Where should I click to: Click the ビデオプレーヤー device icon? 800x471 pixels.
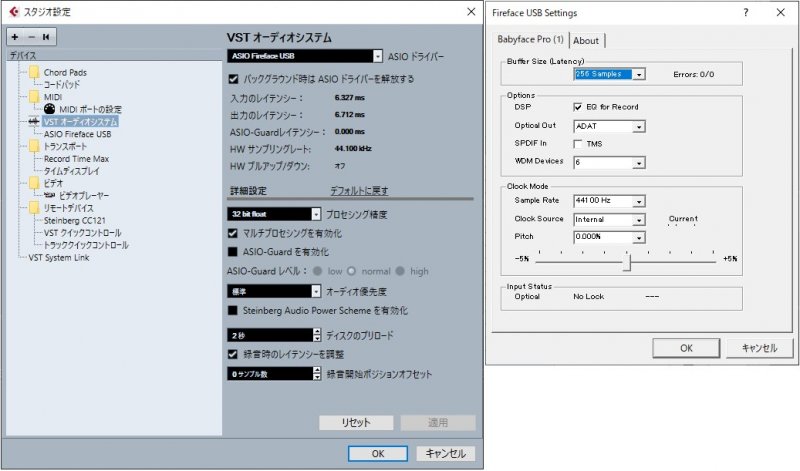coord(49,195)
